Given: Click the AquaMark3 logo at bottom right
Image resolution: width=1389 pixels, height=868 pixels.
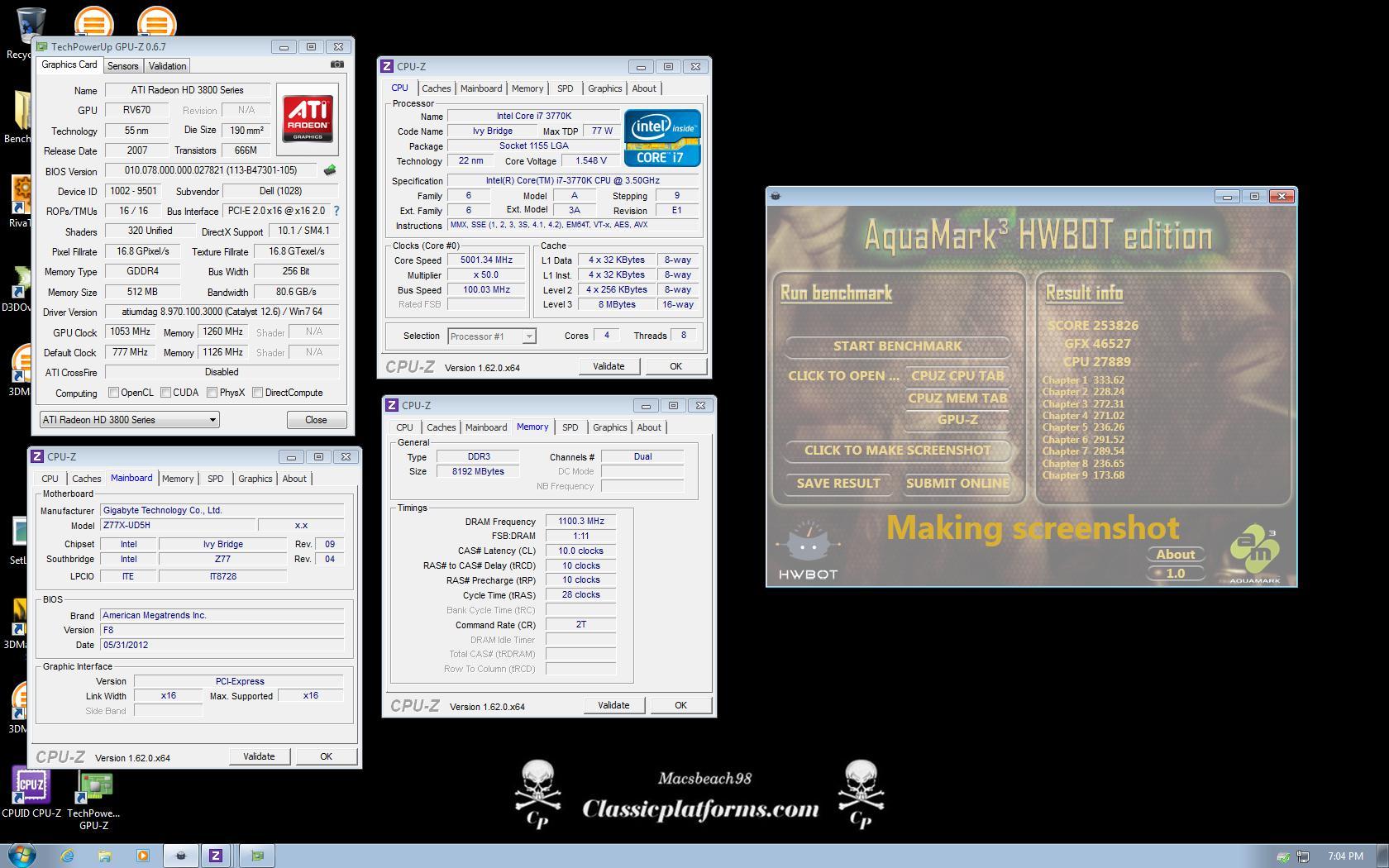Looking at the screenshot, I should pyautogui.click(x=1254, y=554).
